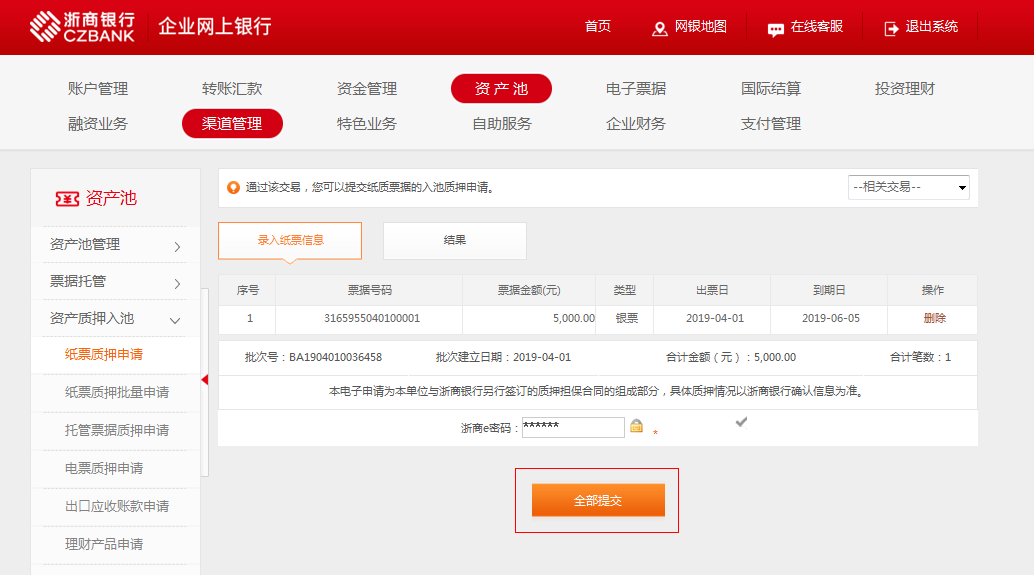This screenshot has width=1034, height=575.
Task: Click the online customer service chat icon
Action: click(x=776, y=29)
